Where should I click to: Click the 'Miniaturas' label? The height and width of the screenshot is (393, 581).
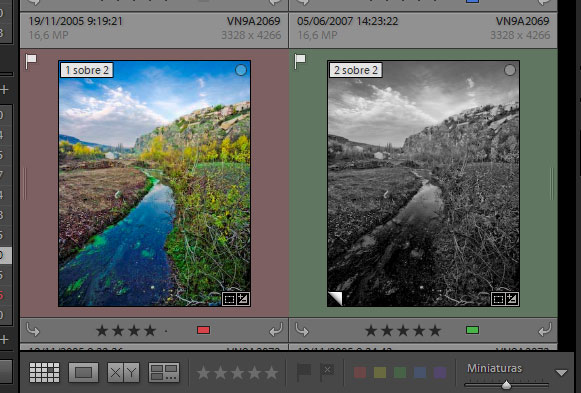tap(494, 368)
